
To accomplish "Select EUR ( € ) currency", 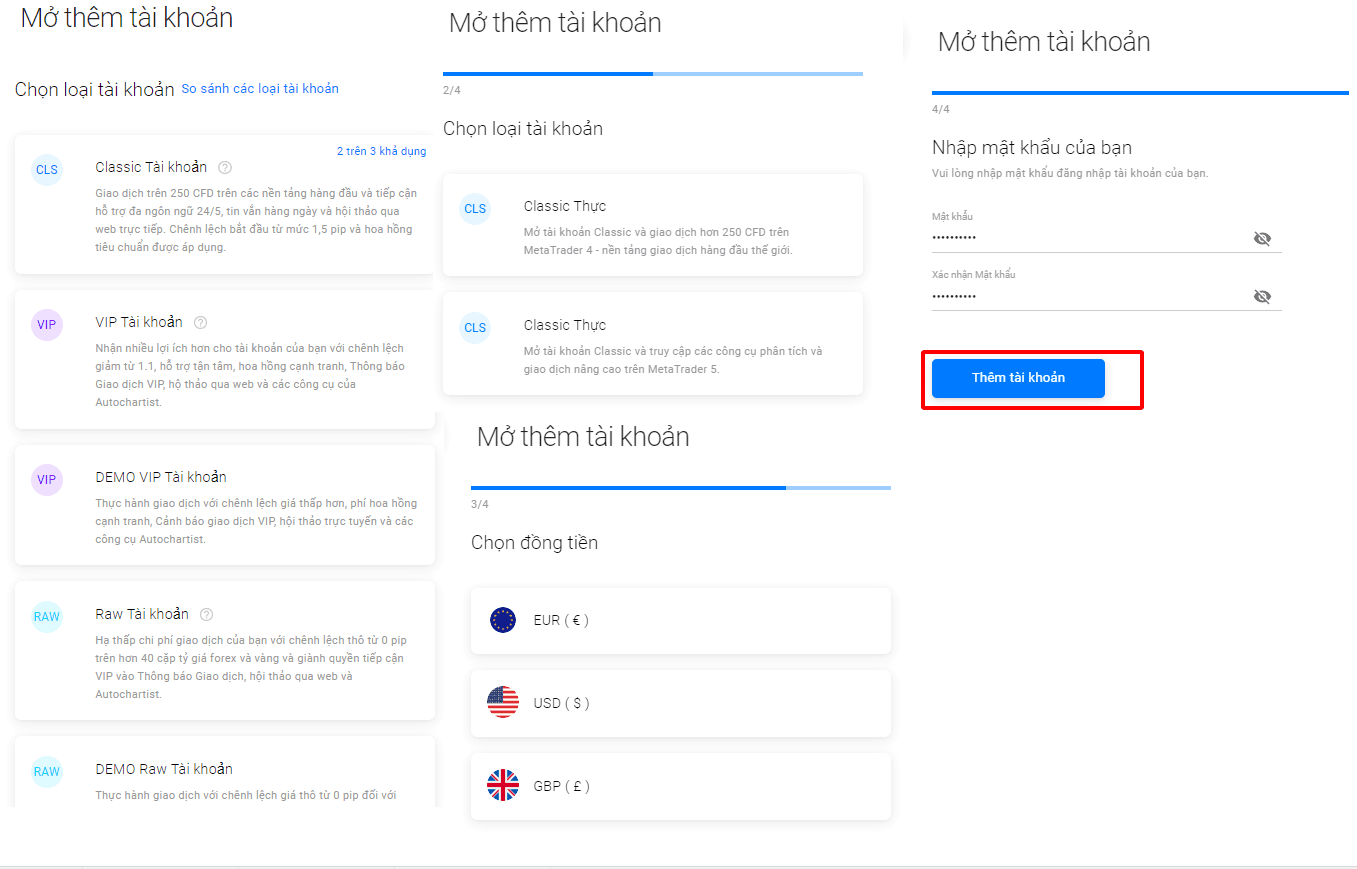I will pyautogui.click(x=681, y=621).
